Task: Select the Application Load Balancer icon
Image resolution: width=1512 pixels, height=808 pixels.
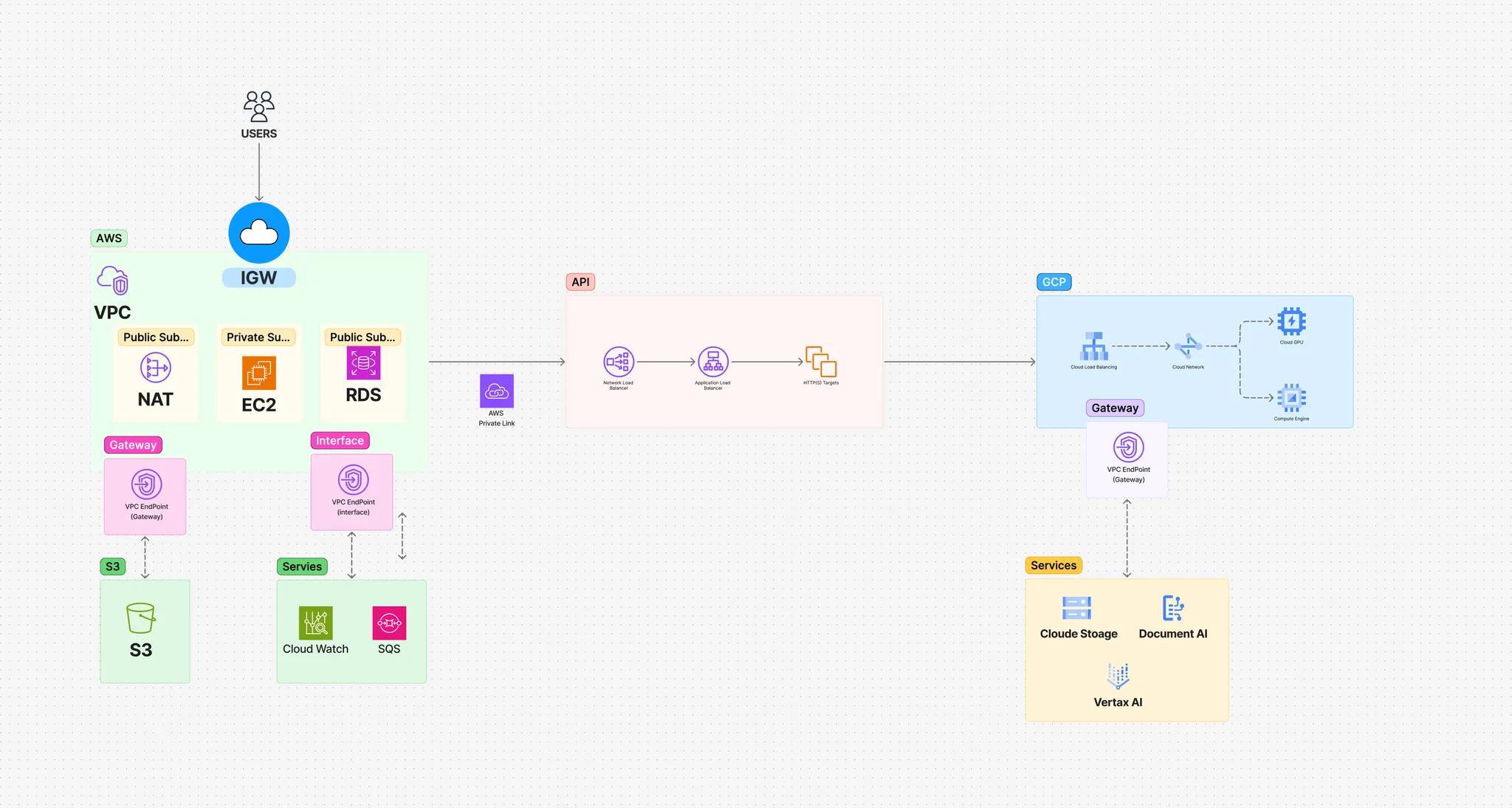Action: coord(713,362)
